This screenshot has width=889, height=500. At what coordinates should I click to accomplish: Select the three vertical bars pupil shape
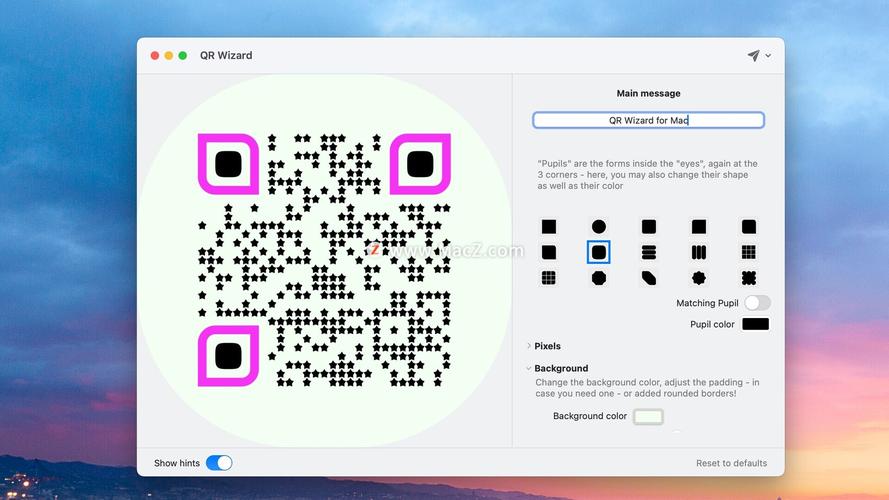click(699, 252)
